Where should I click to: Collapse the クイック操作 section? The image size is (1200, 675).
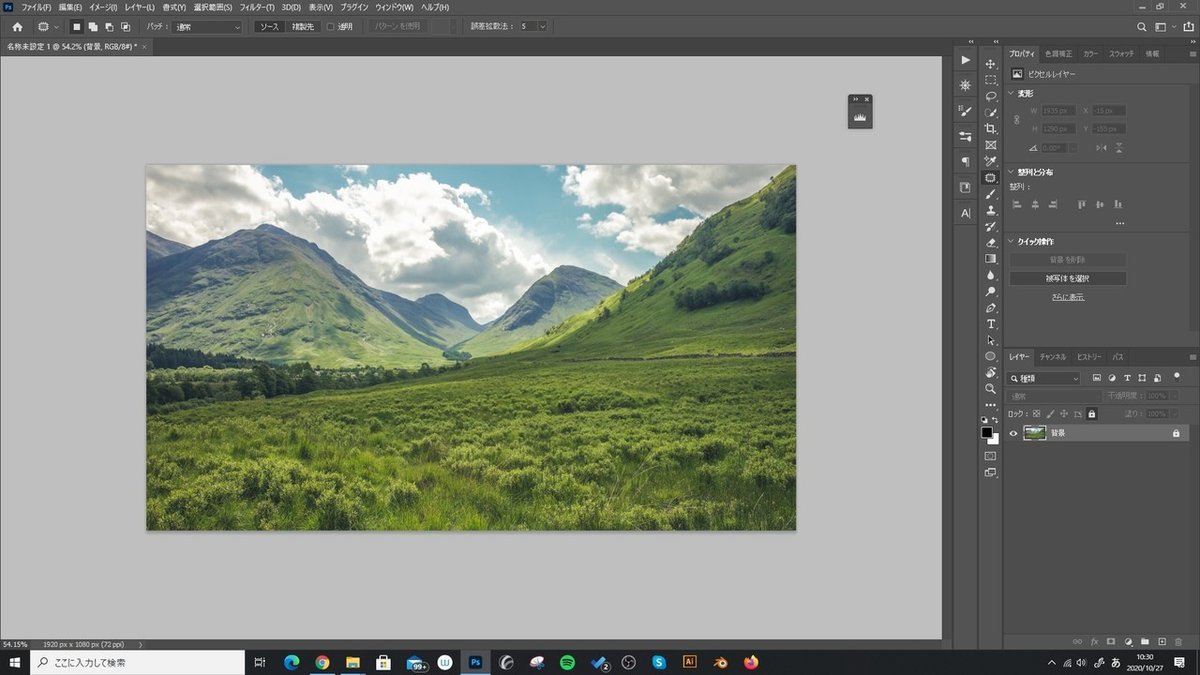coord(1011,241)
